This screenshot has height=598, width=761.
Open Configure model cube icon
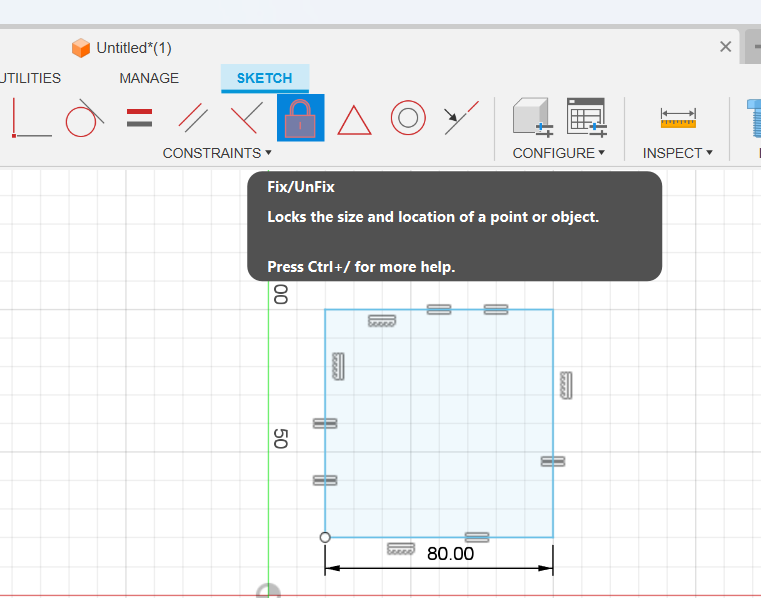pos(533,117)
